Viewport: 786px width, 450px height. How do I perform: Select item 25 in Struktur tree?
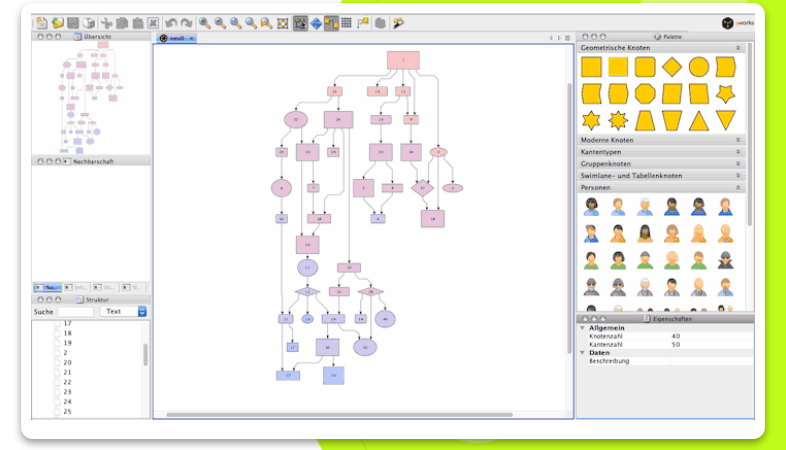pyautogui.click(x=67, y=411)
